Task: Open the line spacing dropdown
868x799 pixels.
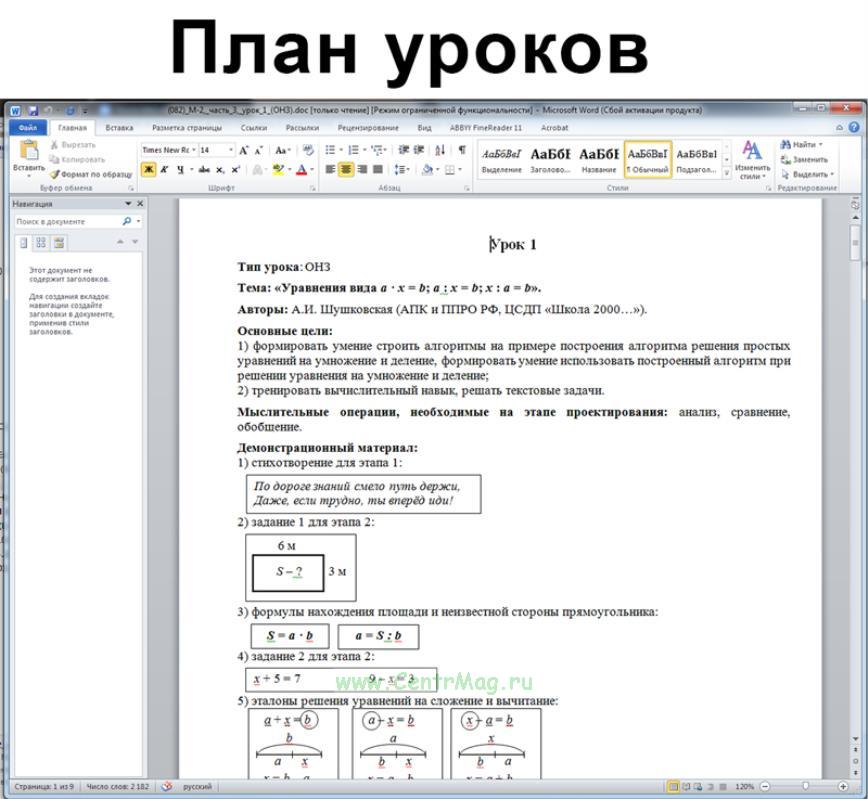Action: pos(401,169)
